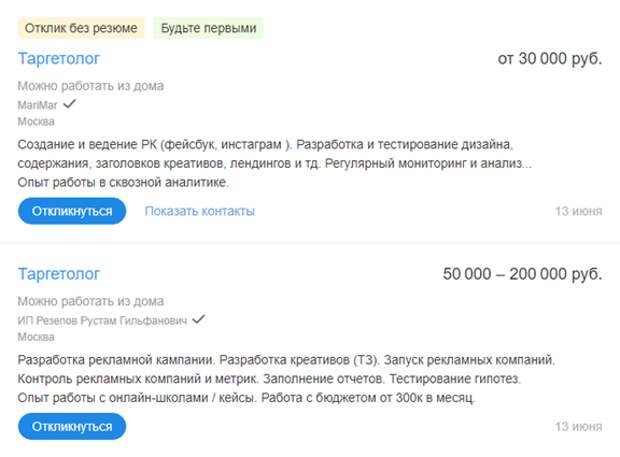Click the 13 июня date on MariMar vacancy

[579, 211]
